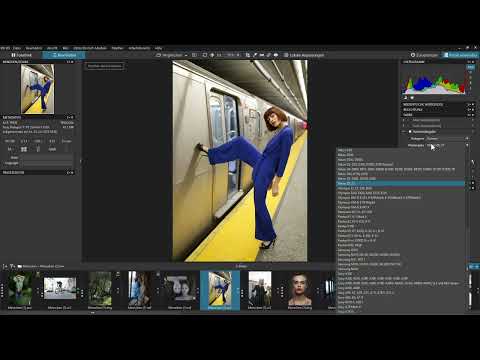
Task: Click the Vergleichen compare button
Action: click(x=169, y=55)
